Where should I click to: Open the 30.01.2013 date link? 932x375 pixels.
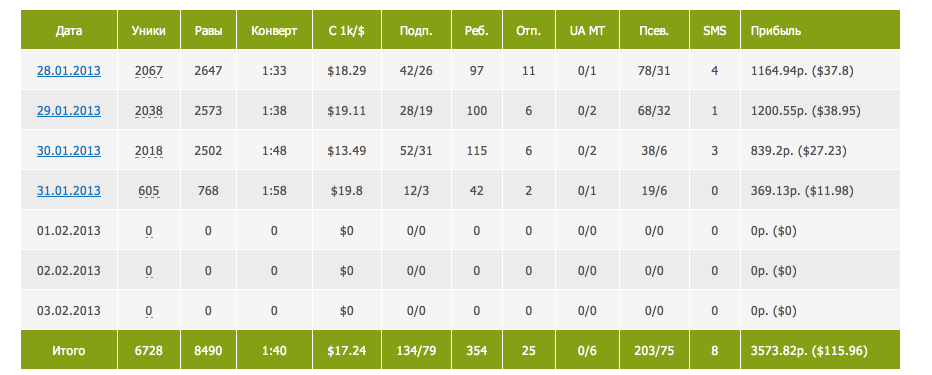point(69,150)
